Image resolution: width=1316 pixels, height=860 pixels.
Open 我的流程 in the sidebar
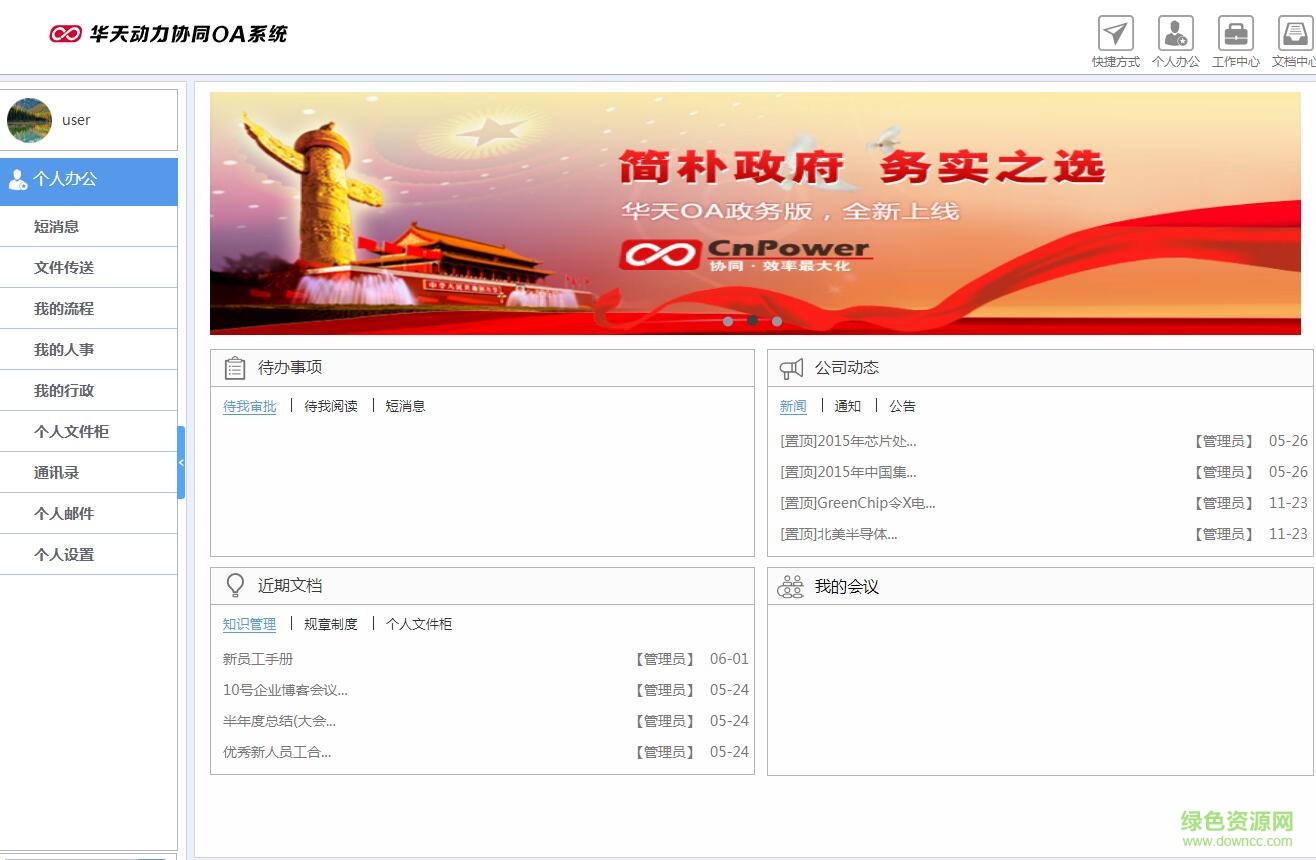[64, 309]
